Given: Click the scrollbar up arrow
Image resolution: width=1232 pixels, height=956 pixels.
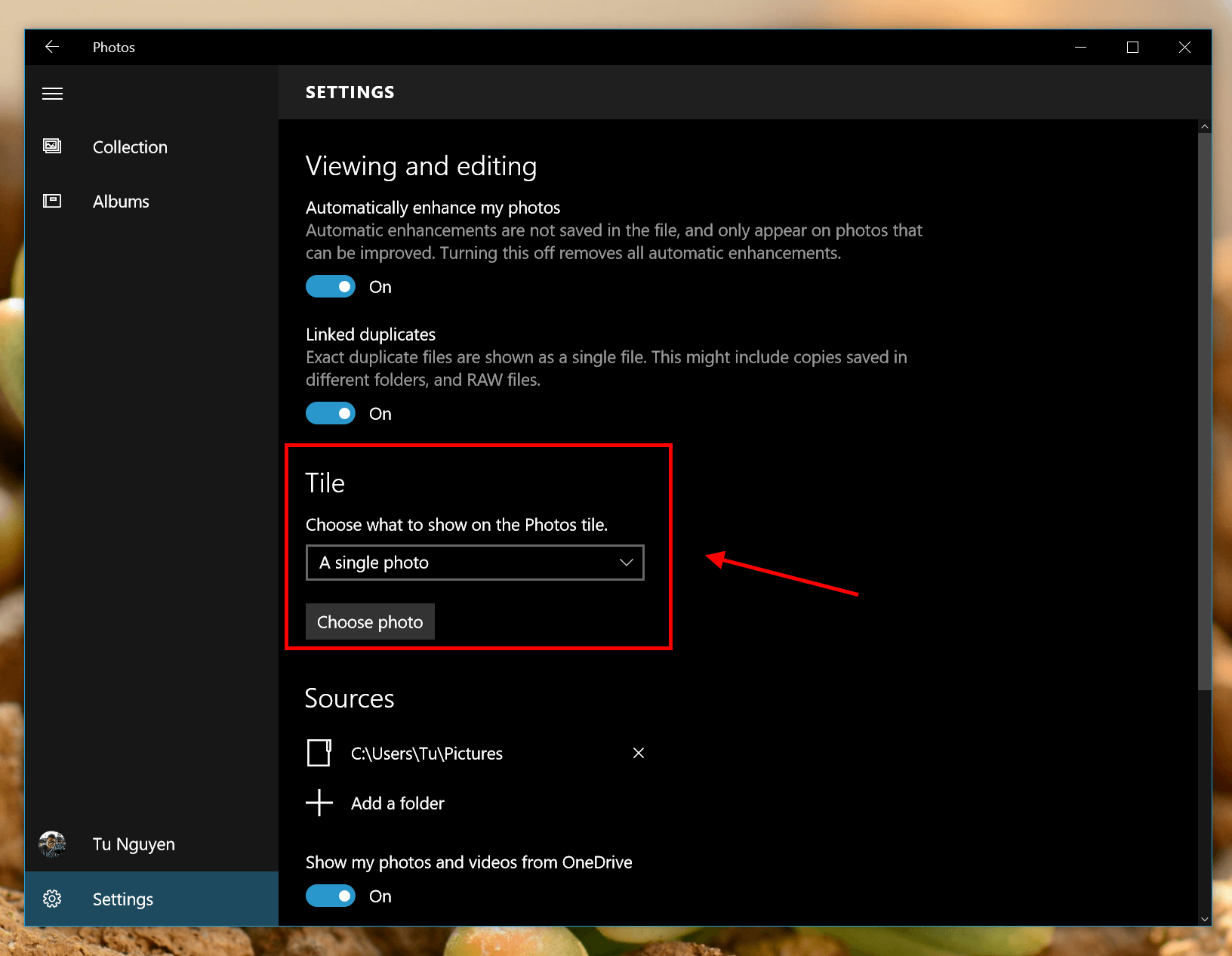Looking at the screenshot, I should pyautogui.click(x=1205, y=126).
